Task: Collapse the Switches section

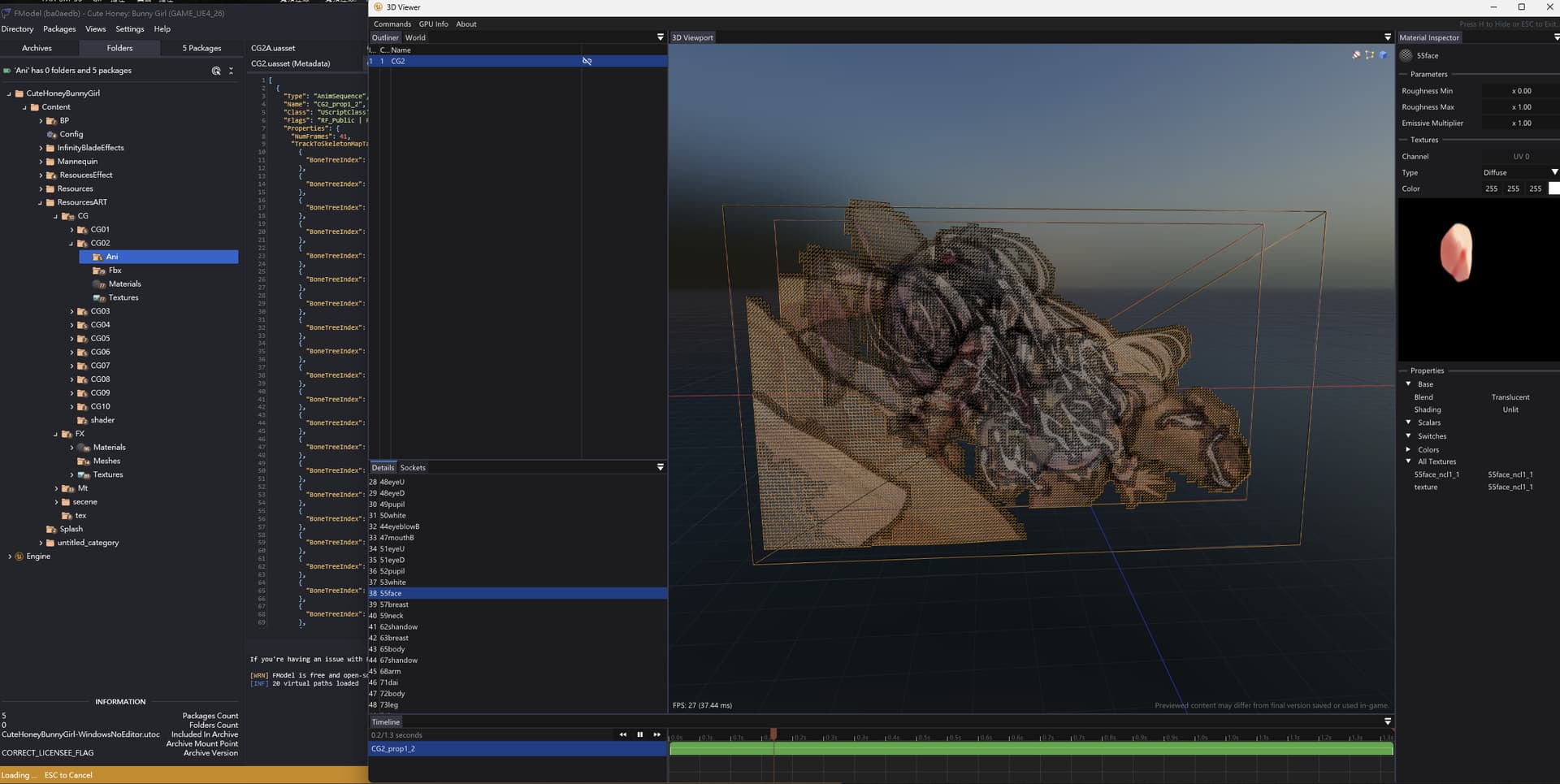Action: (x=1409, y=435)
